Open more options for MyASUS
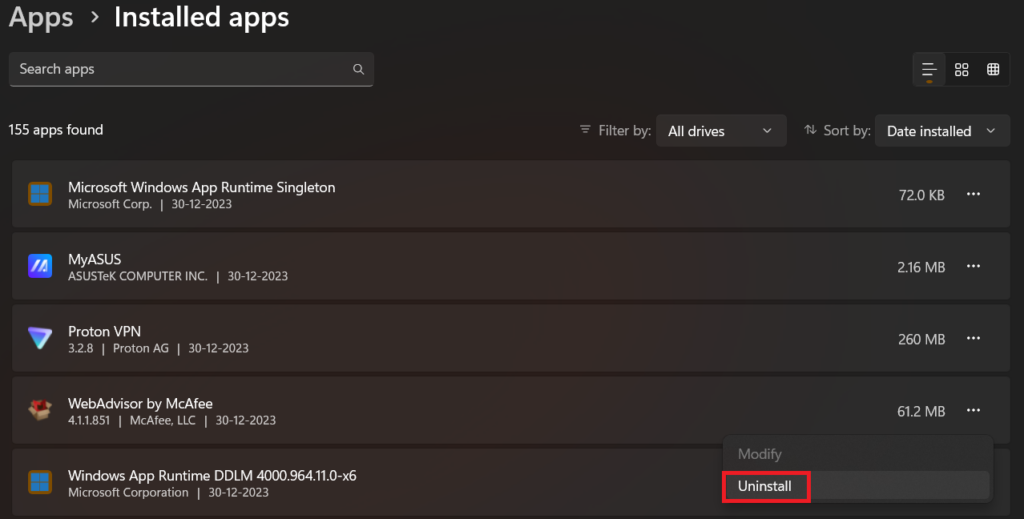This screenshot has height=519, width=1024. 973,267
